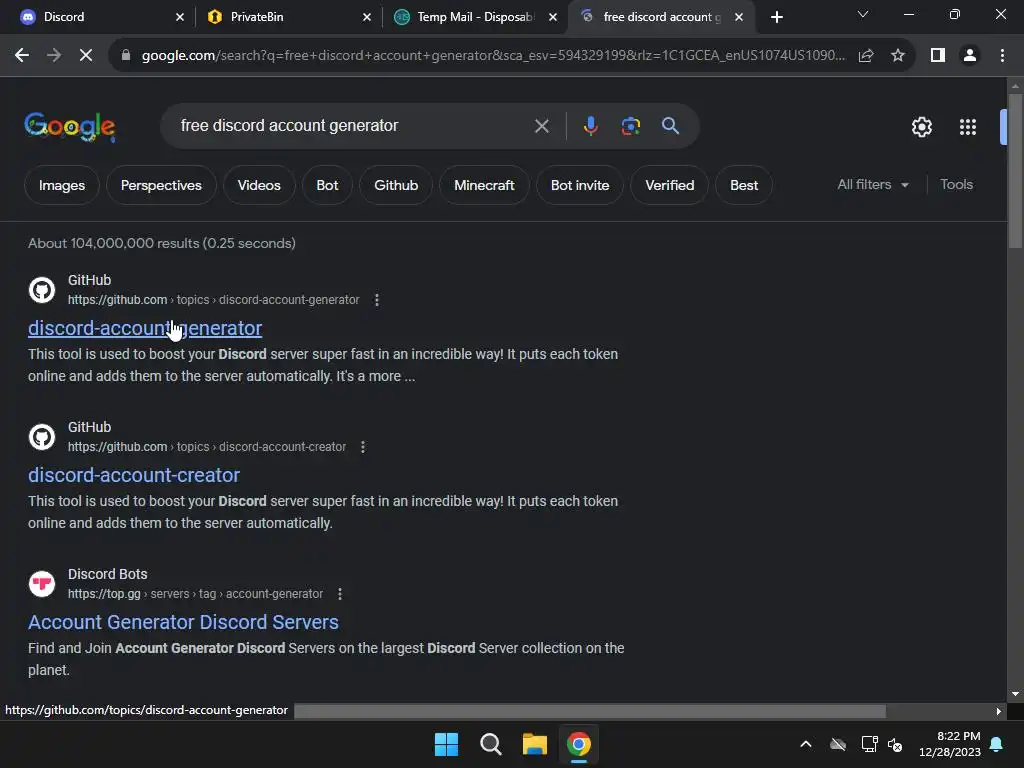Click in the Google search input field
1024x768 pixels.
click(353, 125)
